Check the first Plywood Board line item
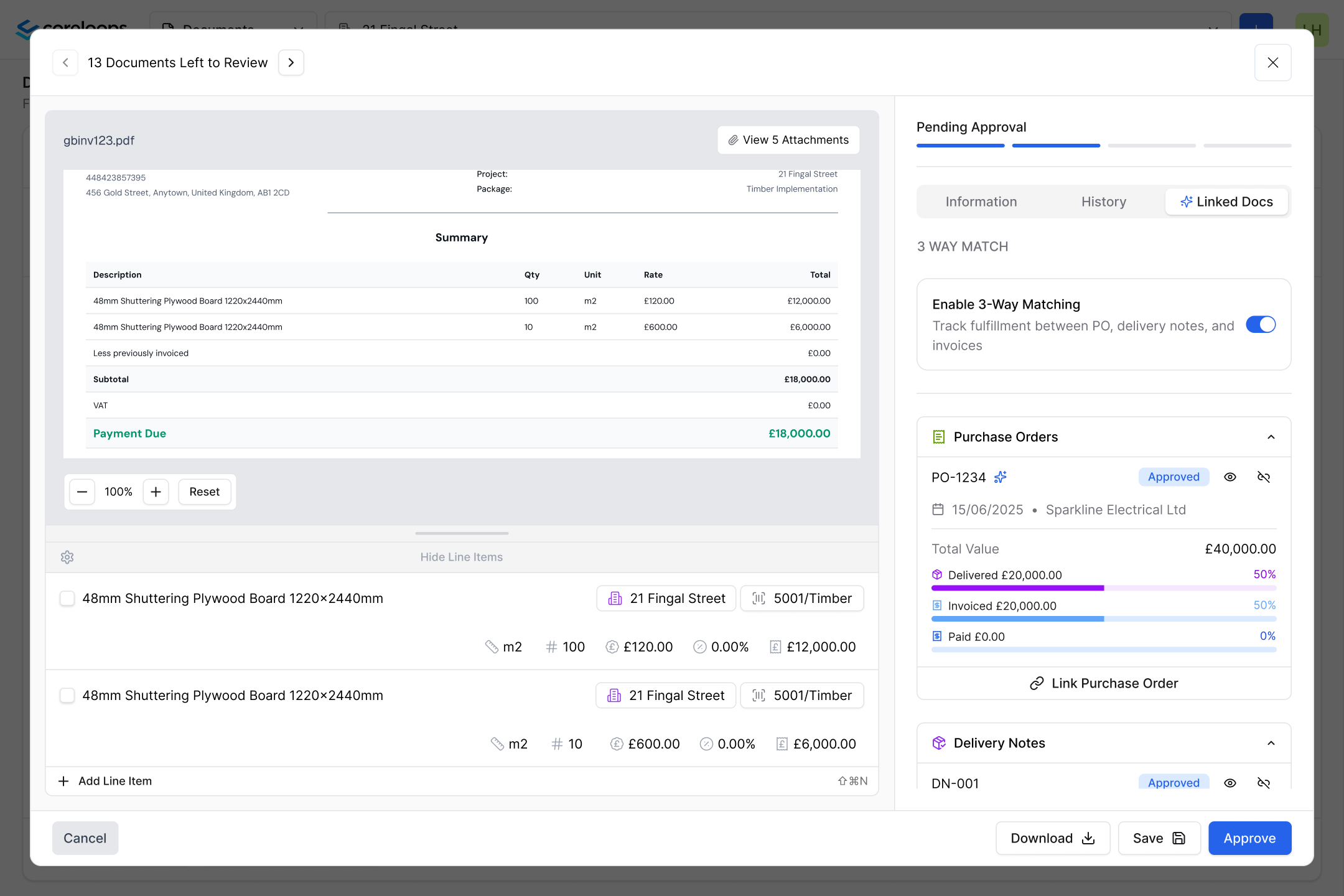The height and width of the screenshot is (896, 1344). (67, 599)
